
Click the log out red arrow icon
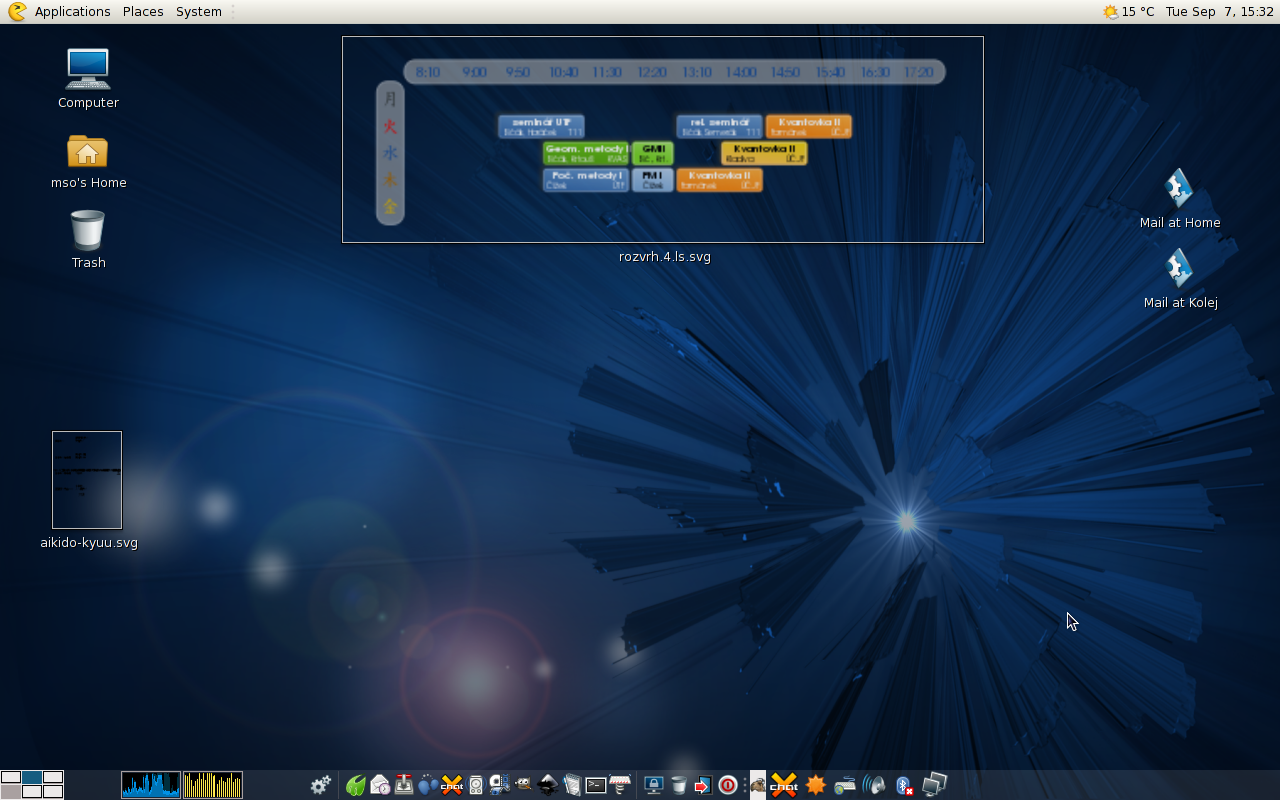pyautogui.click(x=703, y=785)
